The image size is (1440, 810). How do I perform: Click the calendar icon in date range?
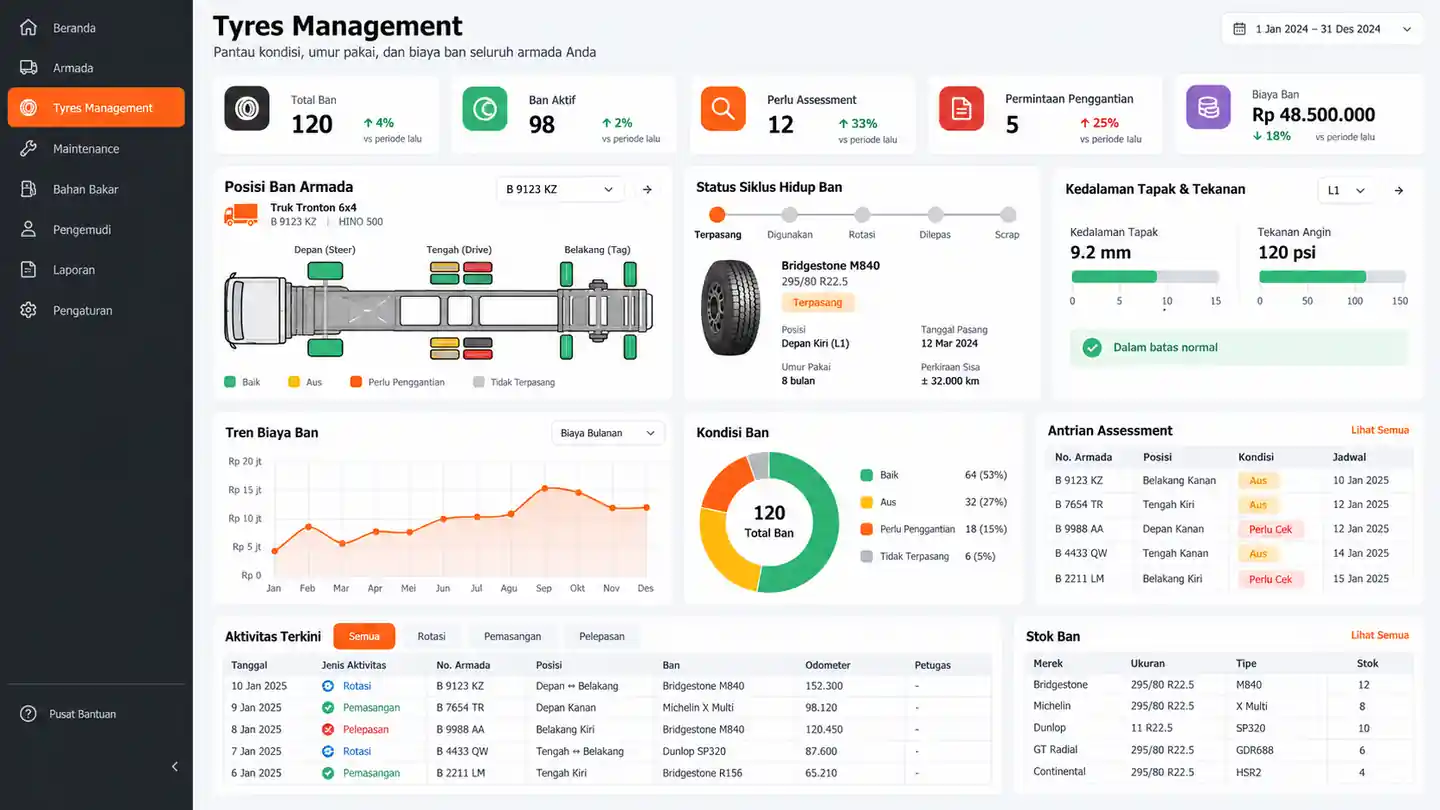(x=1240, y=29)
